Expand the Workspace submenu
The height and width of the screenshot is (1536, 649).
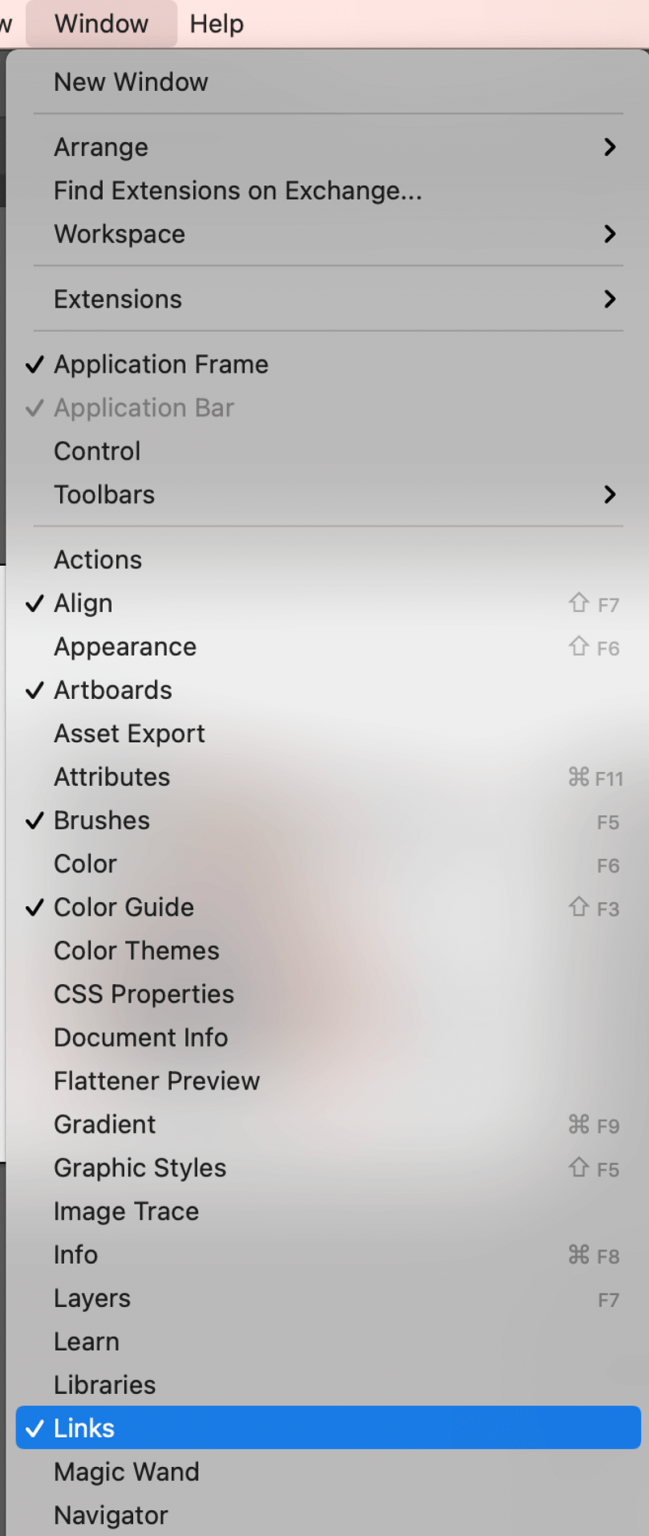pyautogui.click(x=119, y=234)
